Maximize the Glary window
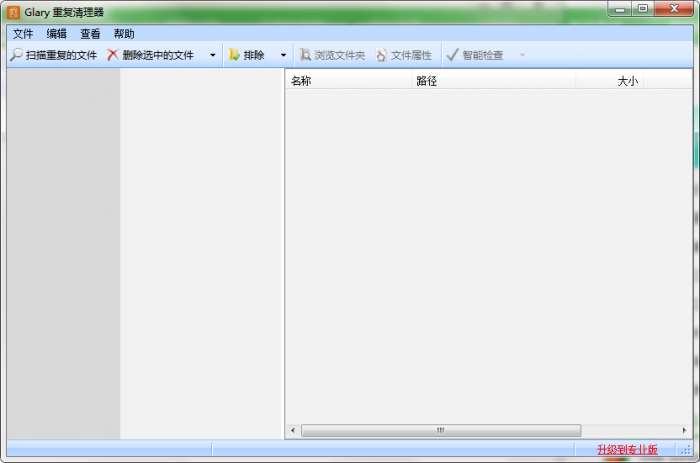The height and width of the screenshot is (463, 700). (643, 9)
